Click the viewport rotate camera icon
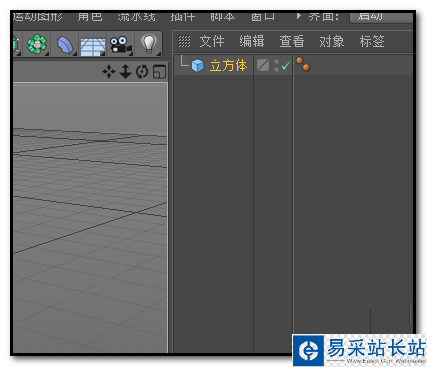 (142, 72)
